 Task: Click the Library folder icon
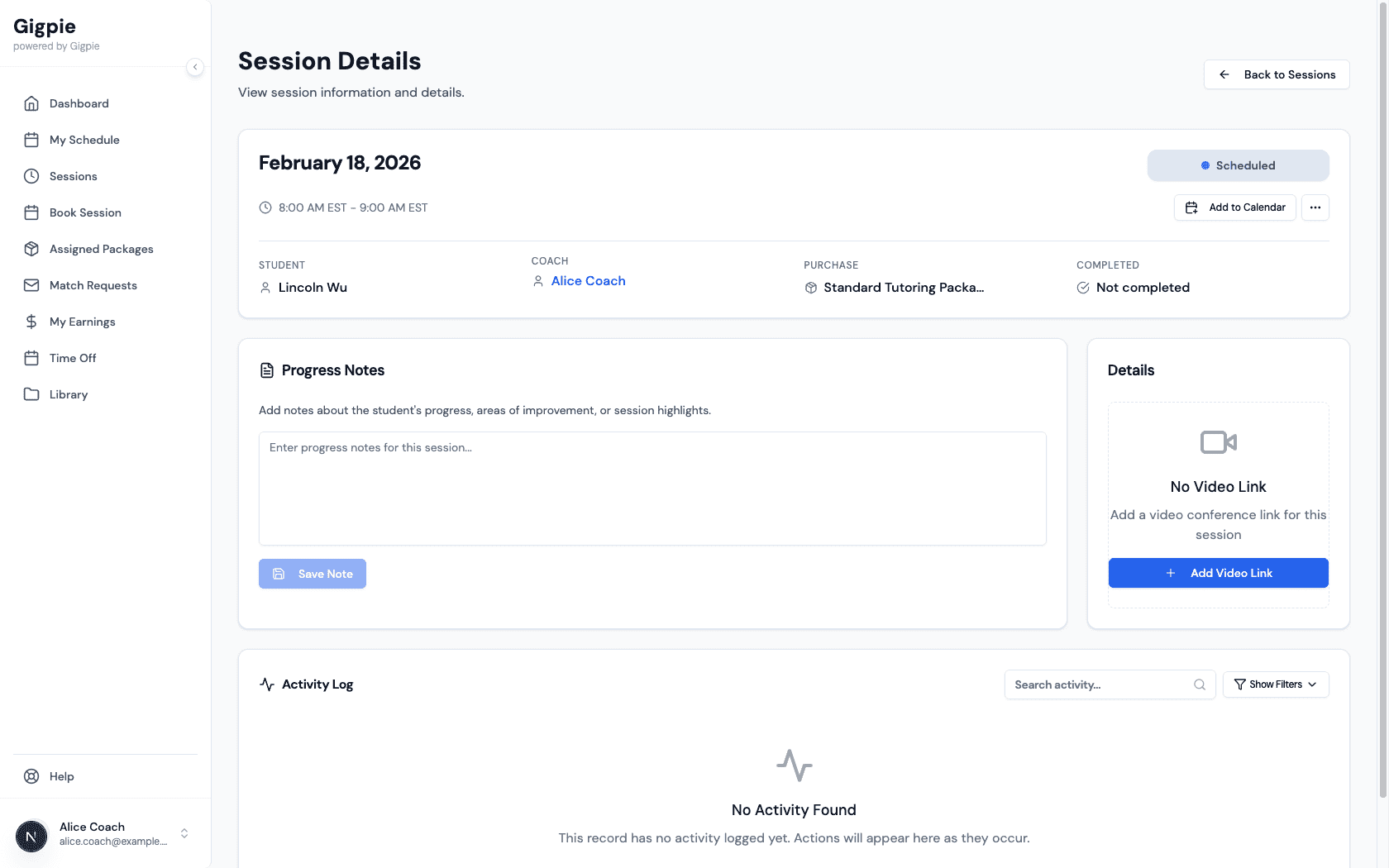(x=31, y=394)
